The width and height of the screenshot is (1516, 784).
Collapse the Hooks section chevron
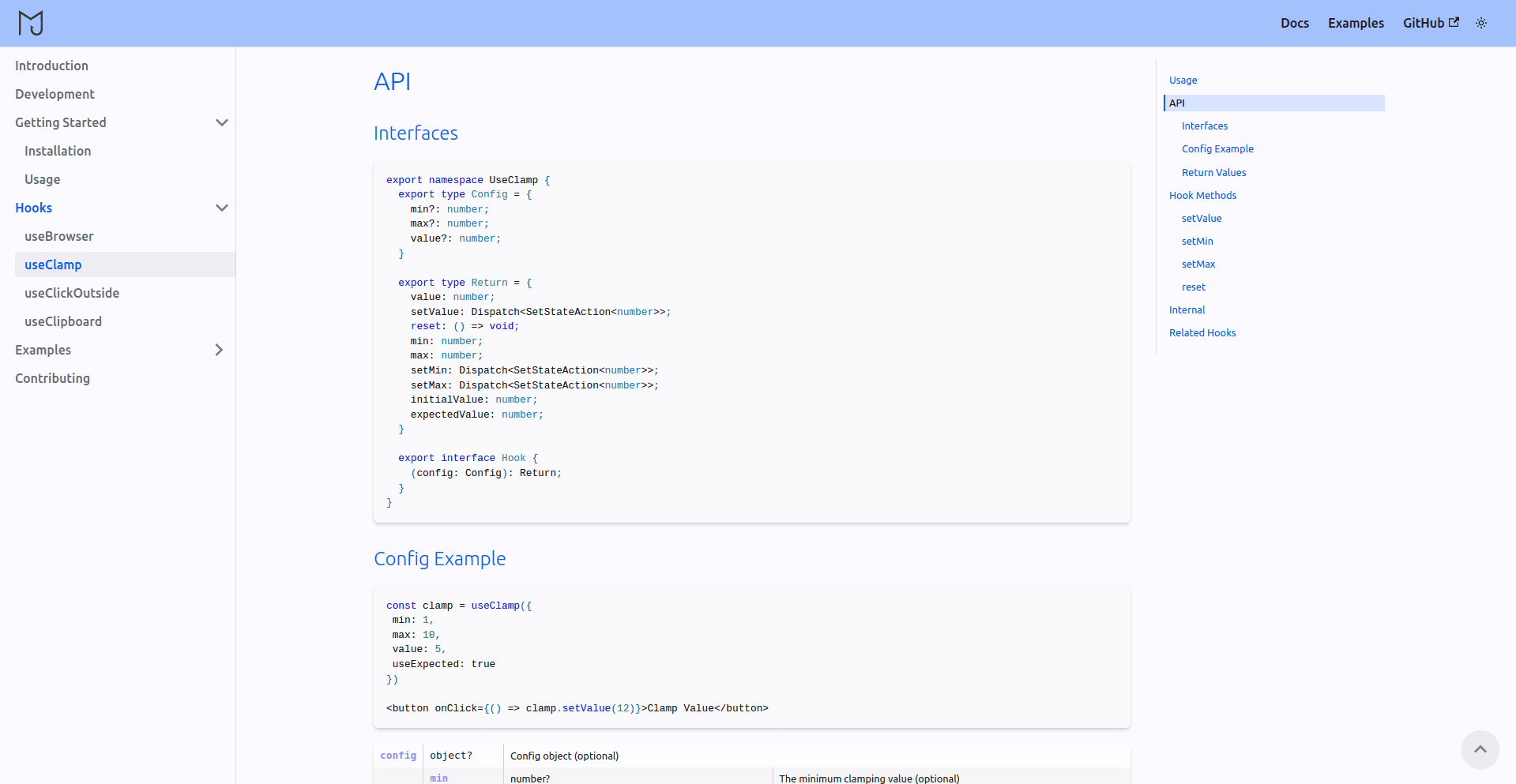pyautogui.click(x=222, y=208)
